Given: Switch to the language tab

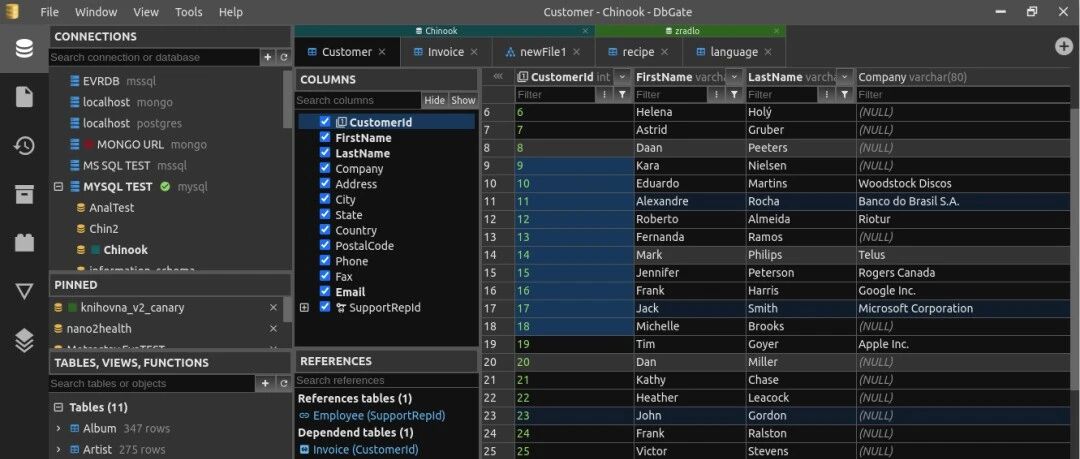Looking at the screenshot, I should [734, 52].
